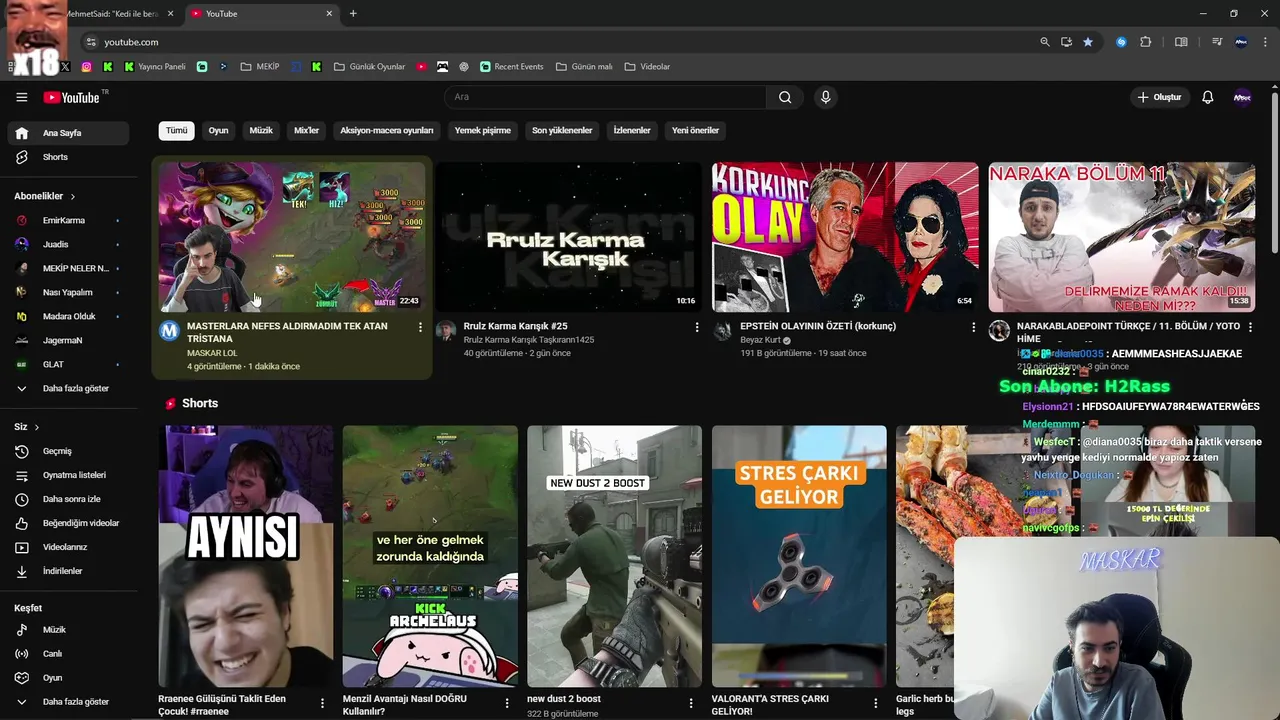
Task: Open Shorts from the sidebar
Action: (x=66, y=157)
